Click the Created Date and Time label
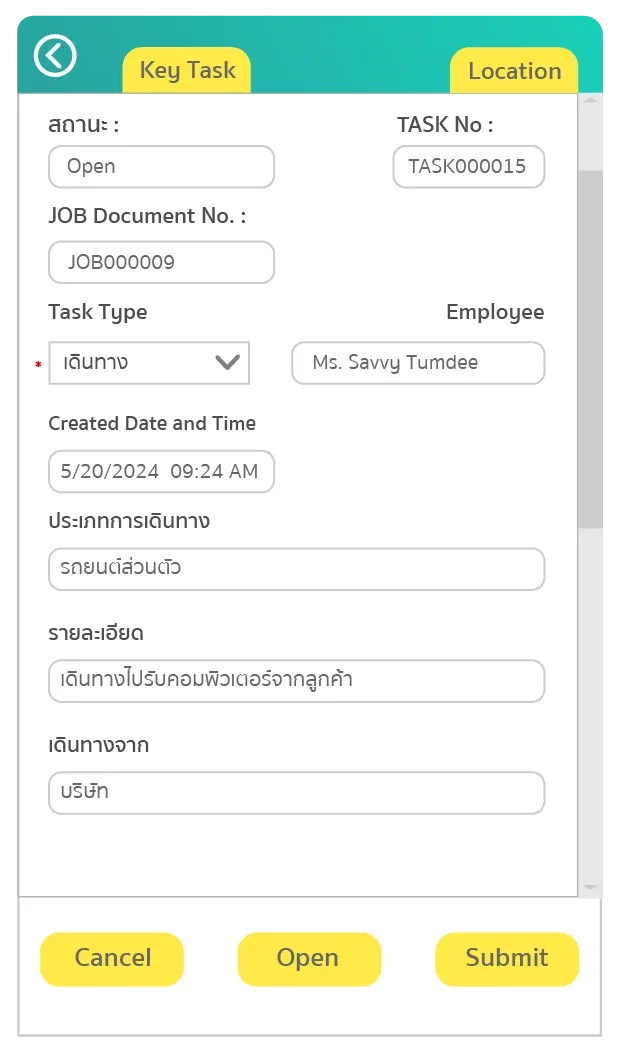Image resolution: width=626 pixels, height=1043 pixels. (x=152, y=423)
